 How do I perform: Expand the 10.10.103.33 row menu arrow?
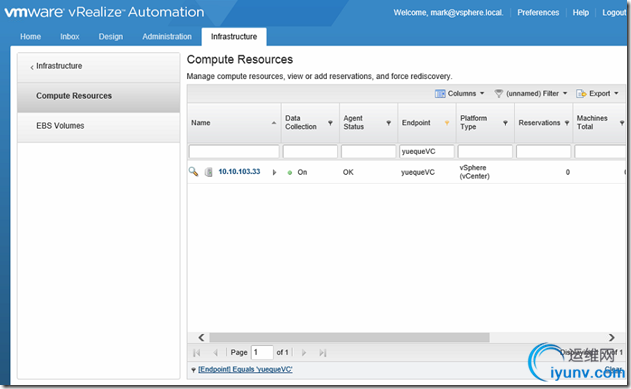coord(274,172)
